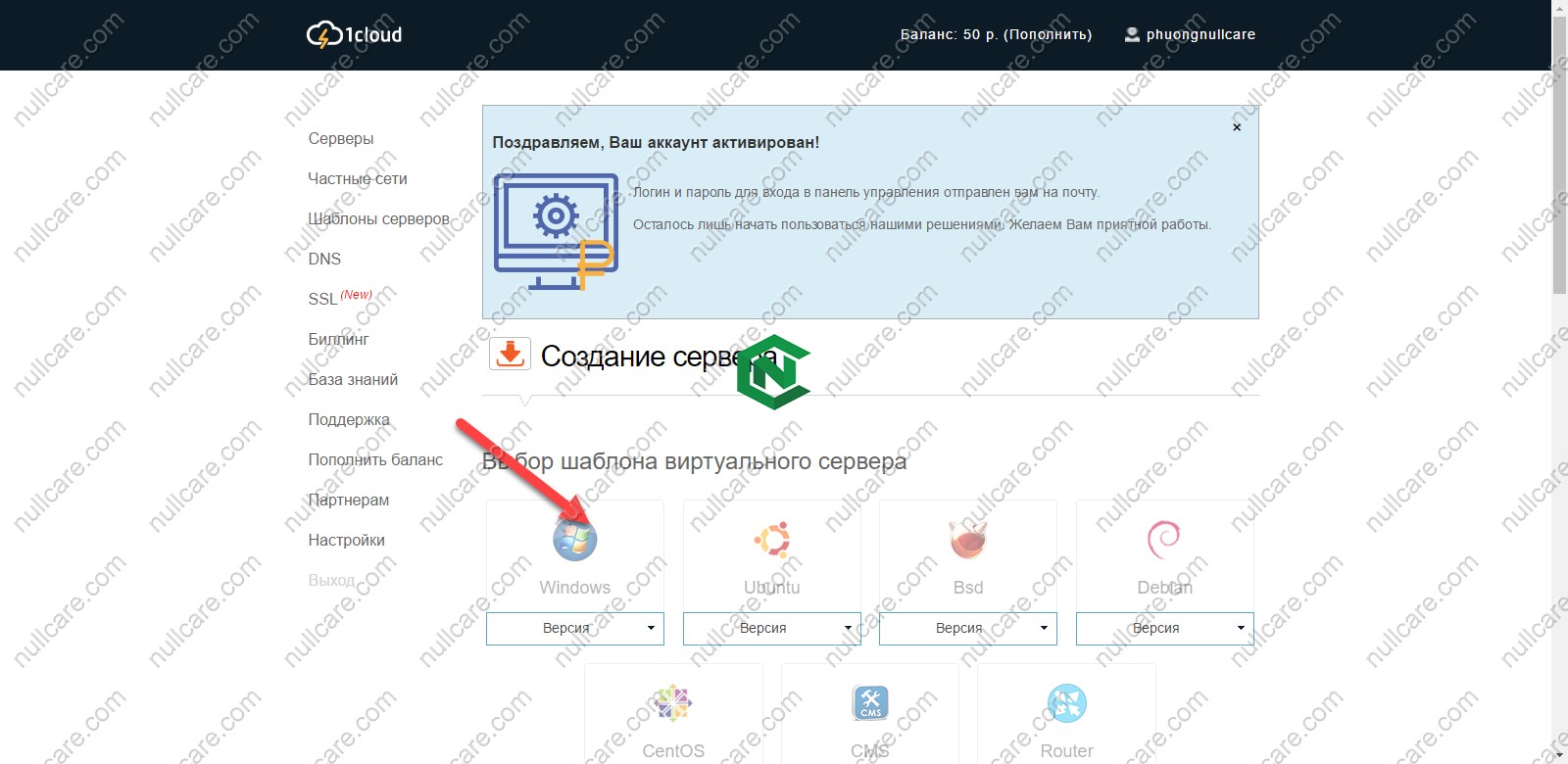Open the Серверы menu item

click(x=341, y=139)
